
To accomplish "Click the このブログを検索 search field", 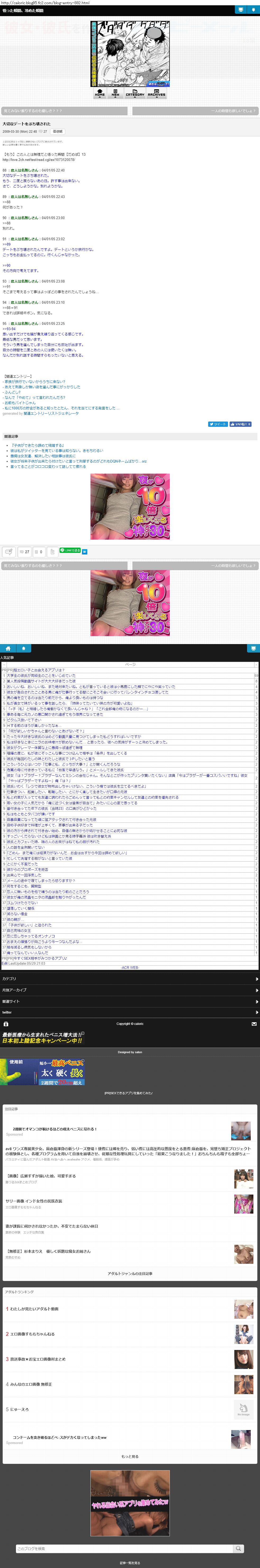I will [124, 1548].
